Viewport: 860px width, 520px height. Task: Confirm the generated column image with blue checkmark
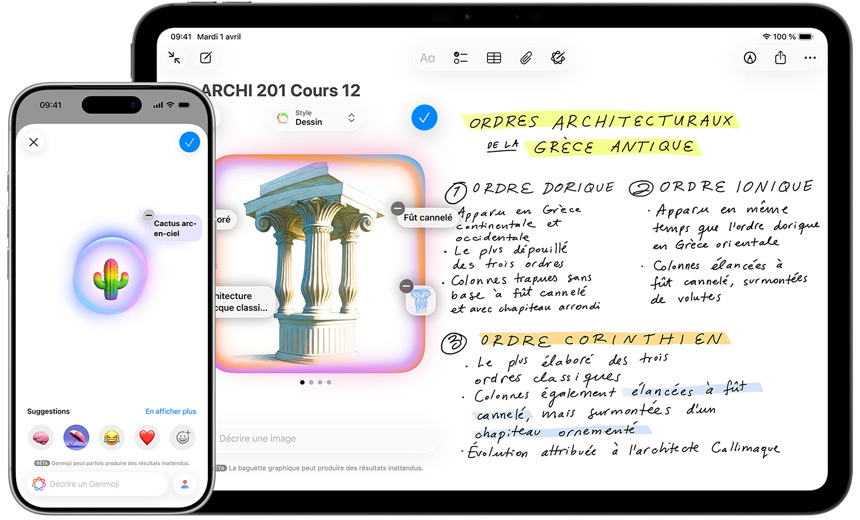point(424,118)
